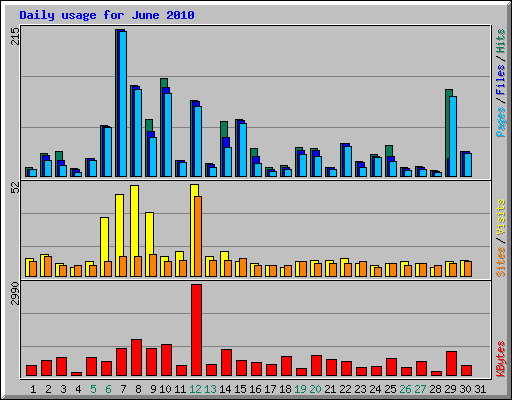Click the 52 axis maximum label
The image size is (512, 400).
click(x=15, y=188)
